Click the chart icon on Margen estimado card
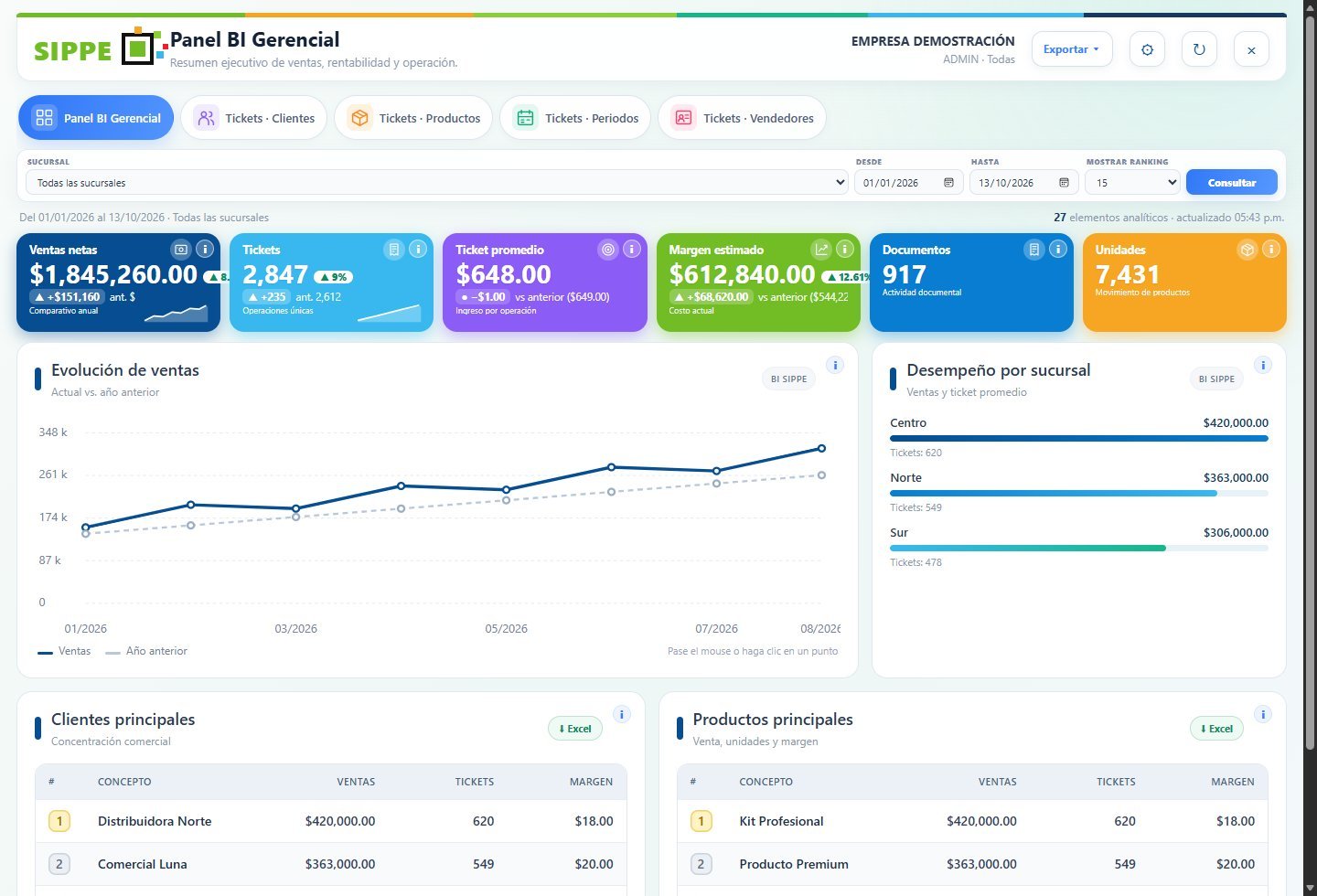This screenshot has height=896, width=1317. 821,249
